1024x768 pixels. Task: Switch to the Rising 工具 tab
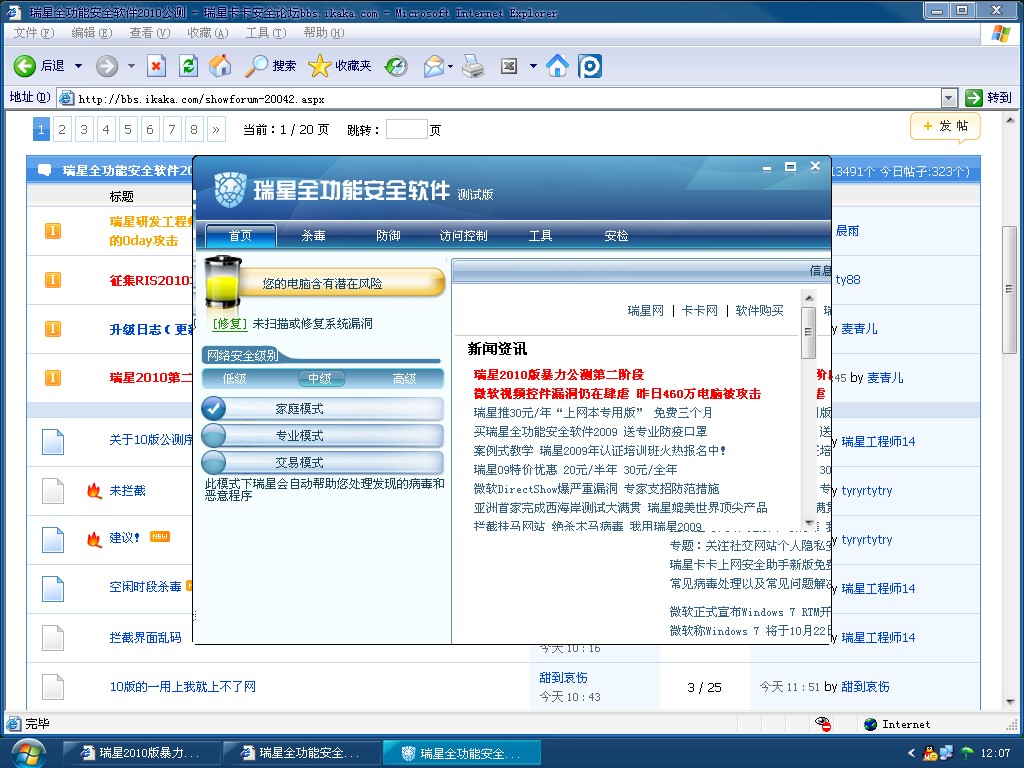[540, 236]
